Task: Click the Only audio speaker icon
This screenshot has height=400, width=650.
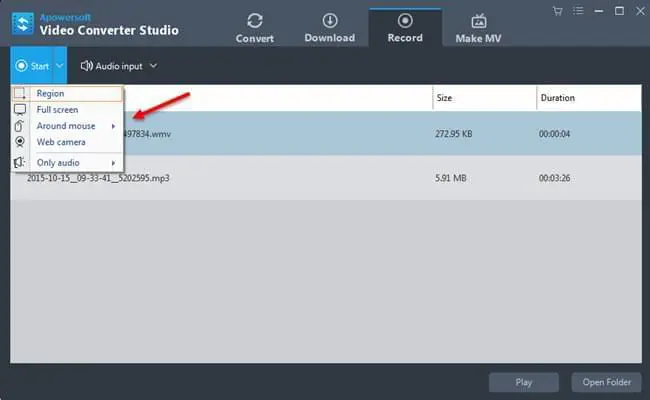Action: (x=19, y=163)
